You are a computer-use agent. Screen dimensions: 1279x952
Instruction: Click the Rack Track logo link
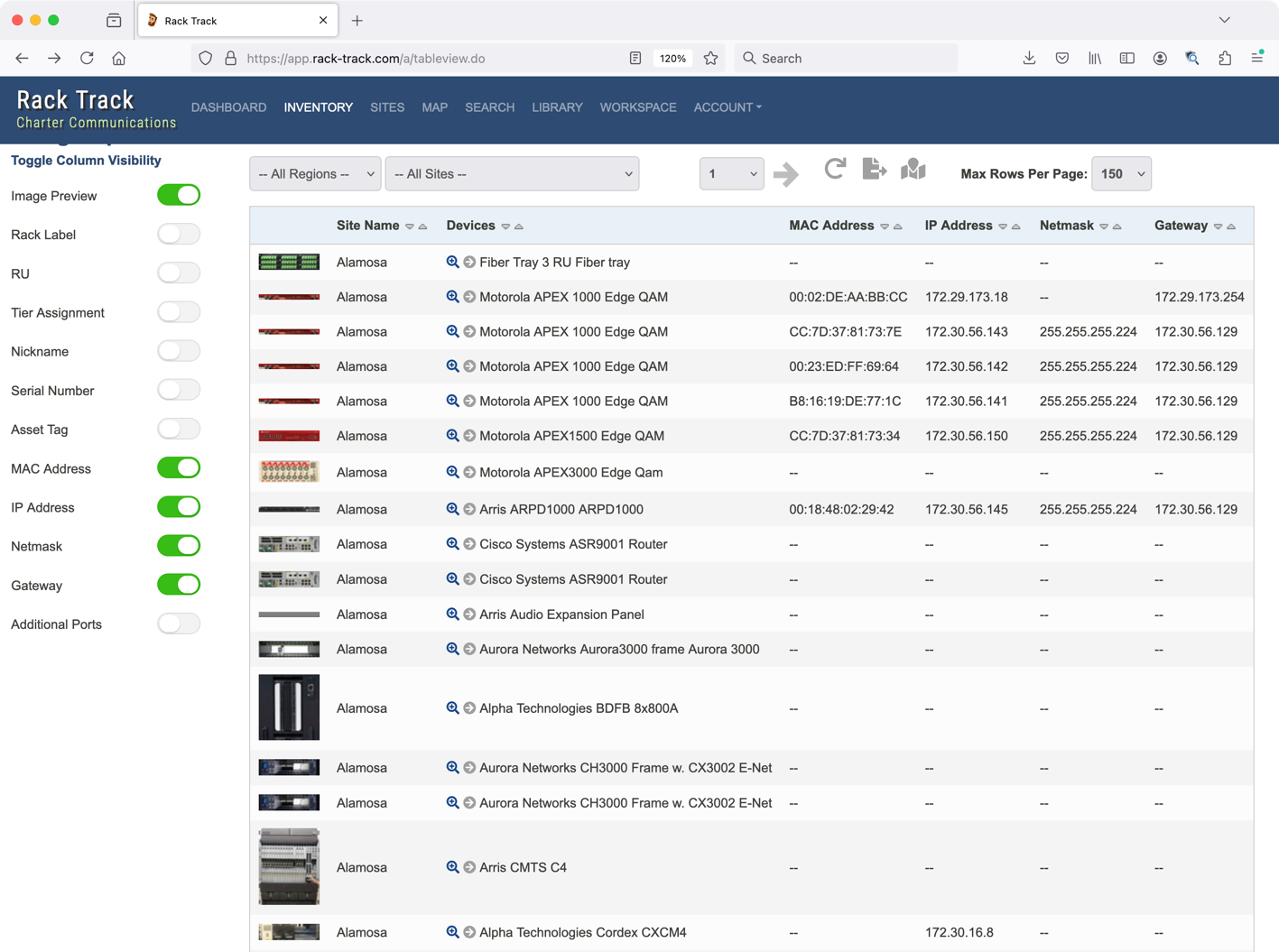point(96,109)
